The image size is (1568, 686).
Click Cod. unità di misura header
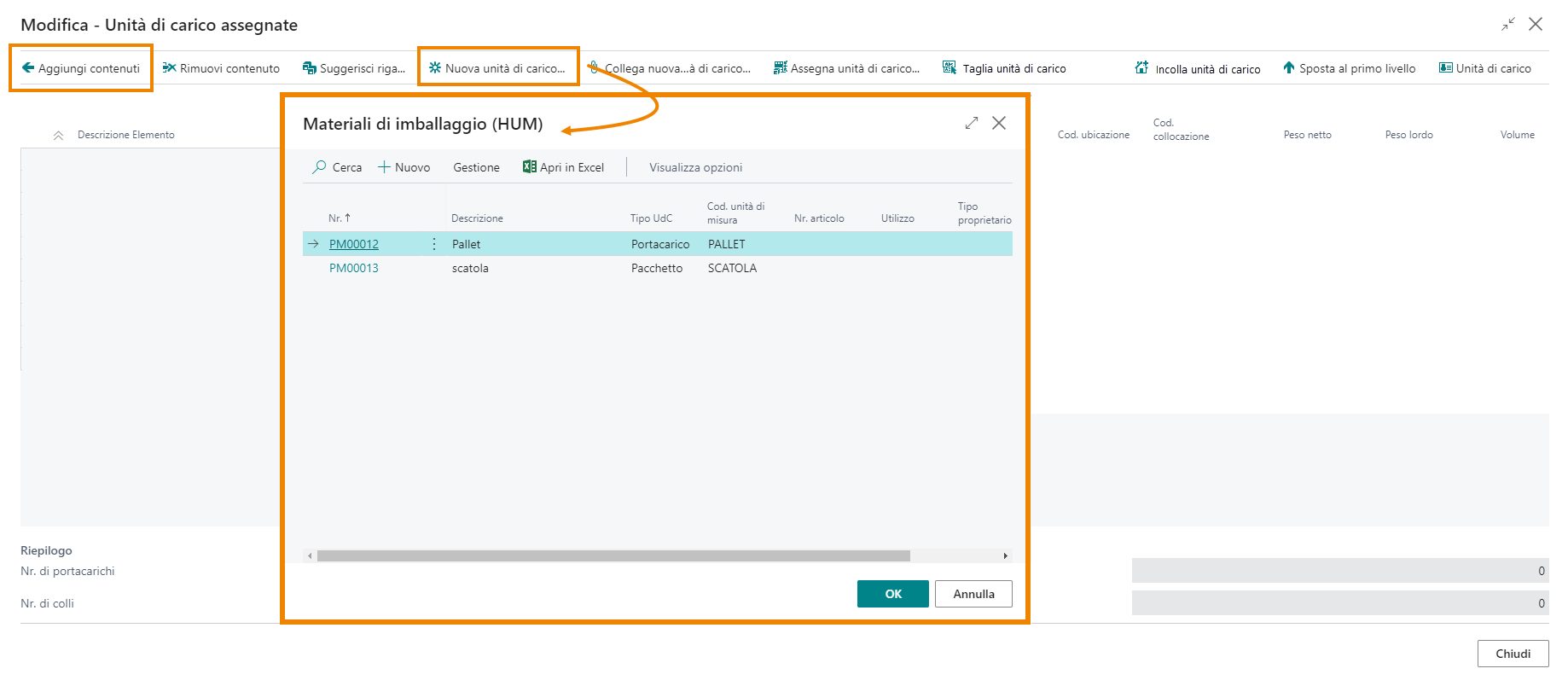735,213
